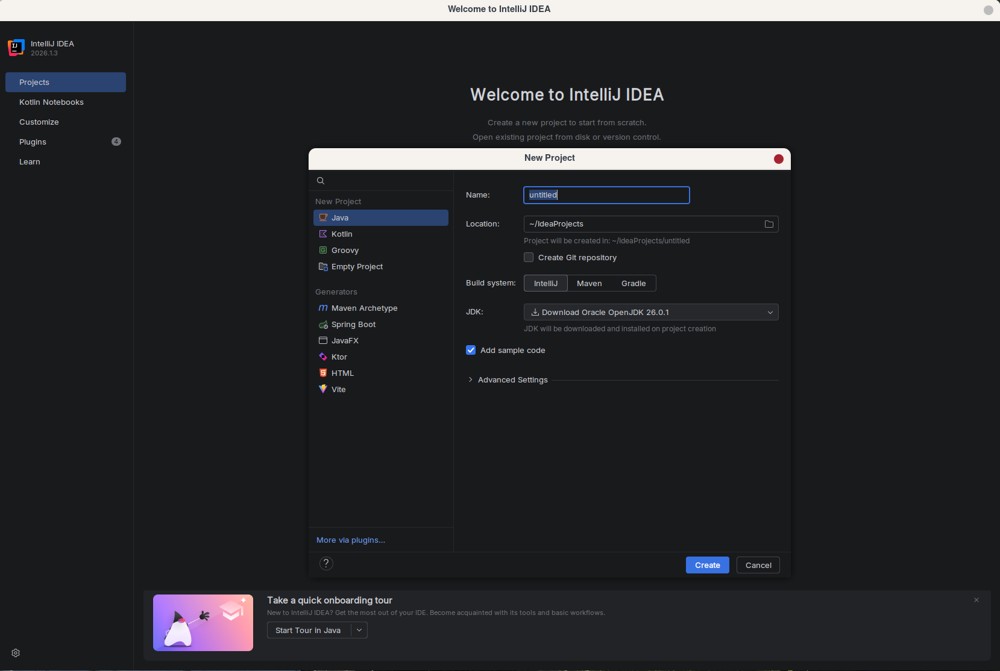Screen dimensions: 1000x671
Task: Expand Advanced Settings section
Action: 471,380
